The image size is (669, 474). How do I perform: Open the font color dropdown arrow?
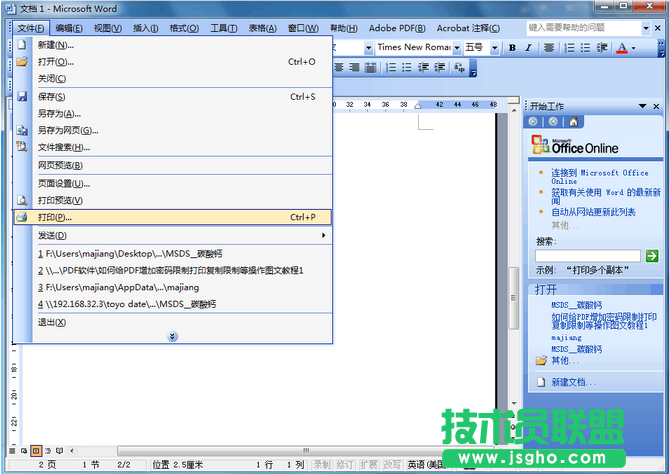click(633, 47)
